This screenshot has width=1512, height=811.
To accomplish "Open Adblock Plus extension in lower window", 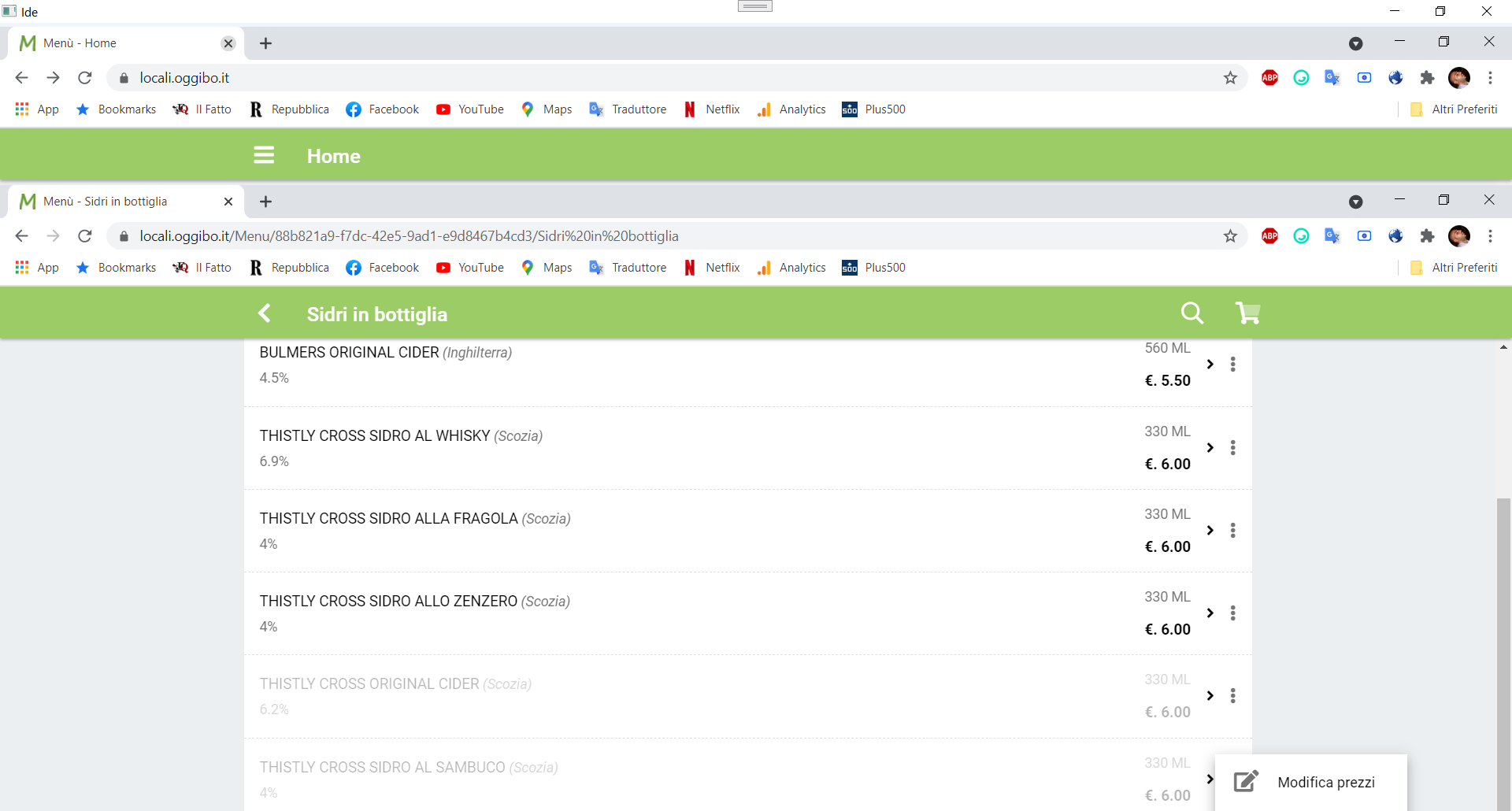I will click(x=1269, y=235).
